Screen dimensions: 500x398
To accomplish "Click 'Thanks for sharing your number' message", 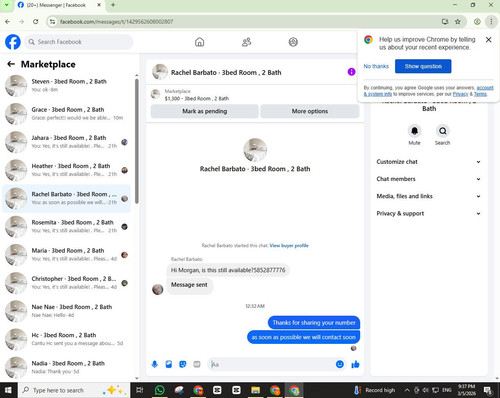I will point(314,323).
